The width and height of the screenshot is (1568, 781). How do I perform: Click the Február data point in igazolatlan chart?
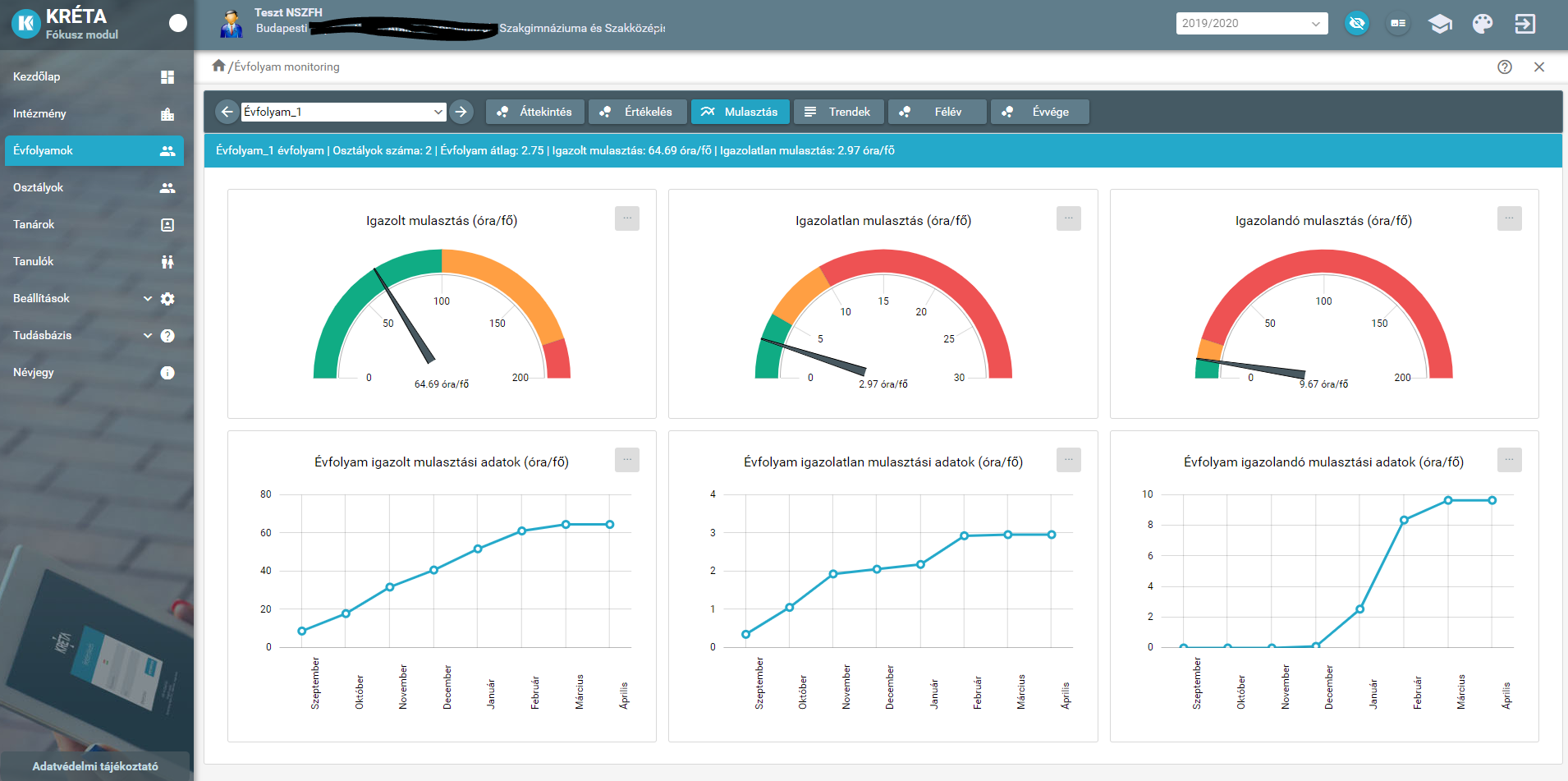click(x=964, y=535)
